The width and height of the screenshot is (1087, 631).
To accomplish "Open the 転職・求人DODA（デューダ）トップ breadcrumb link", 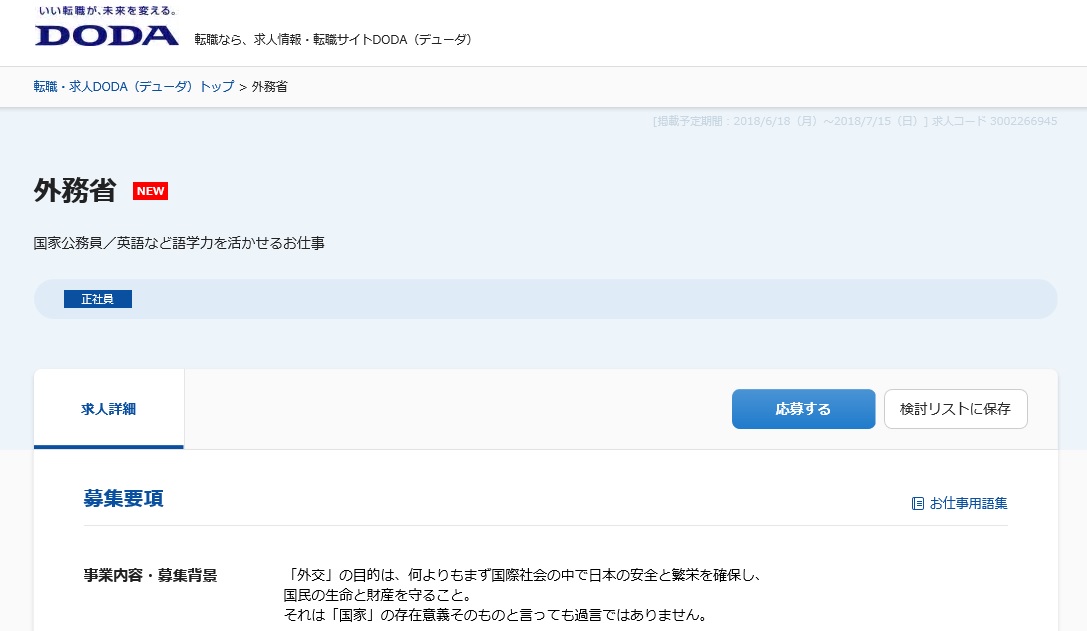I will [134, 87].
